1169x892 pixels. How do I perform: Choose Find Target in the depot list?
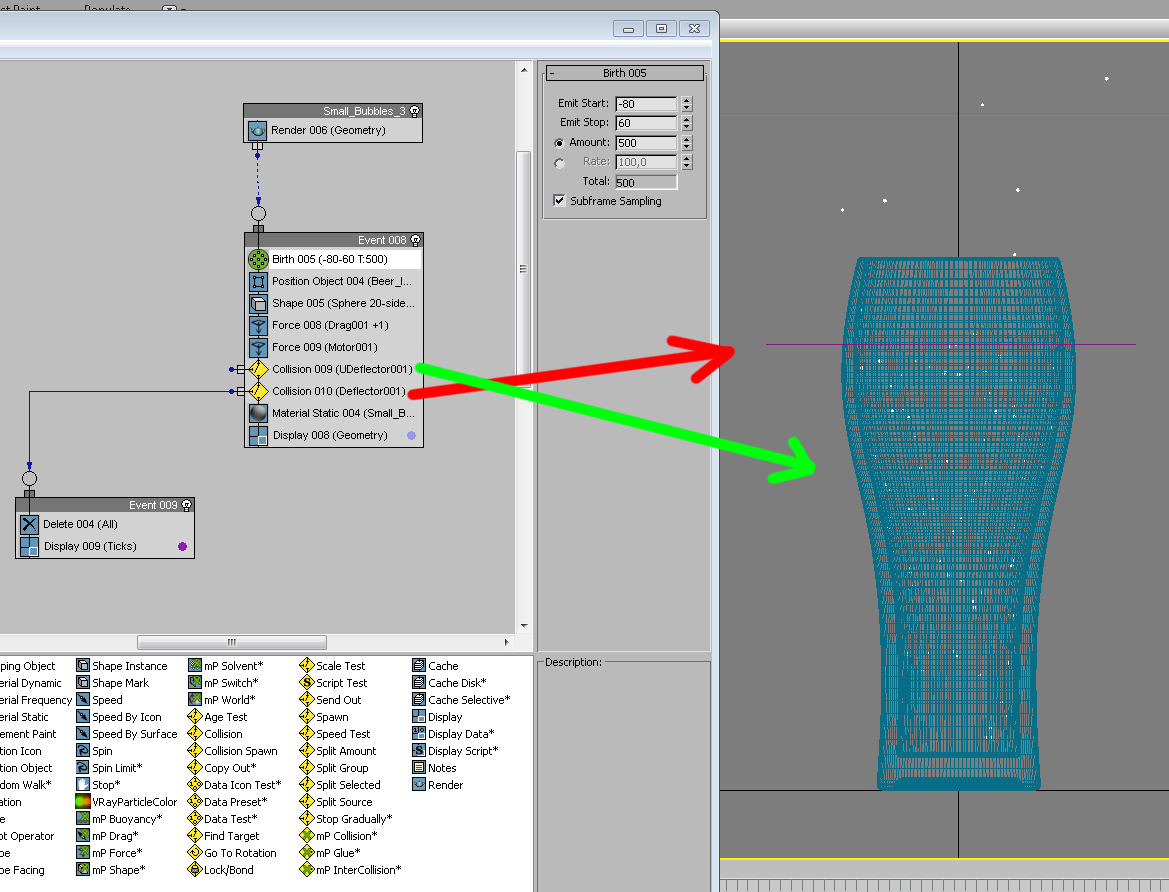click(231, 836)
